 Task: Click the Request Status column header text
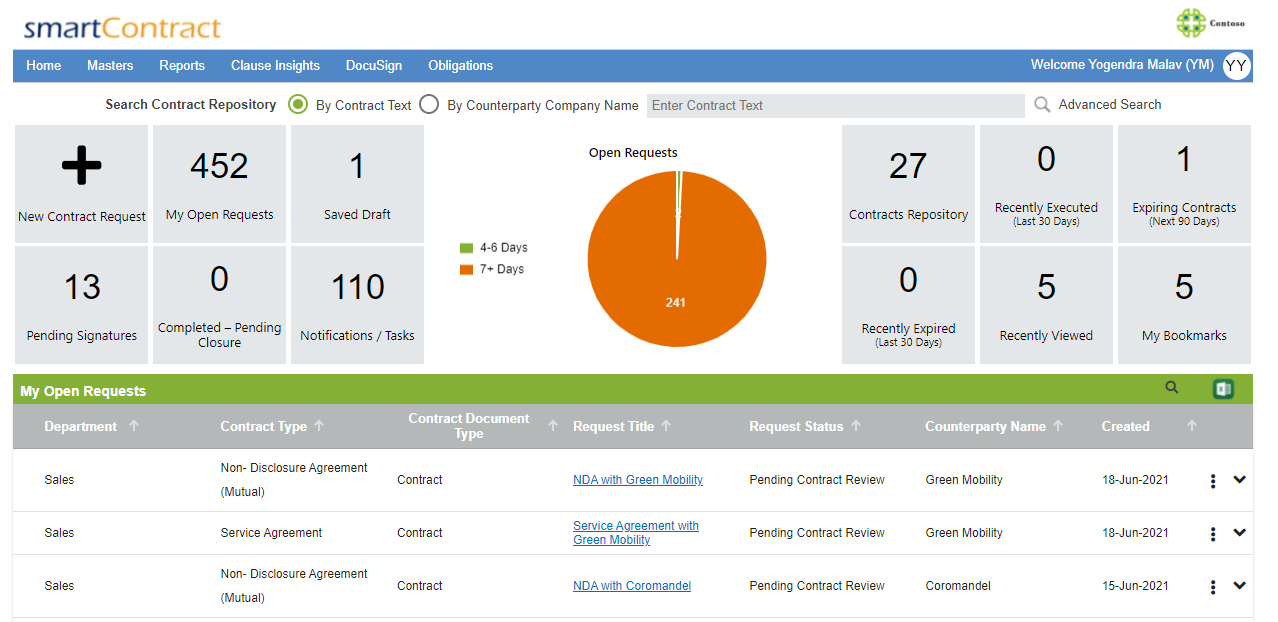796,426
